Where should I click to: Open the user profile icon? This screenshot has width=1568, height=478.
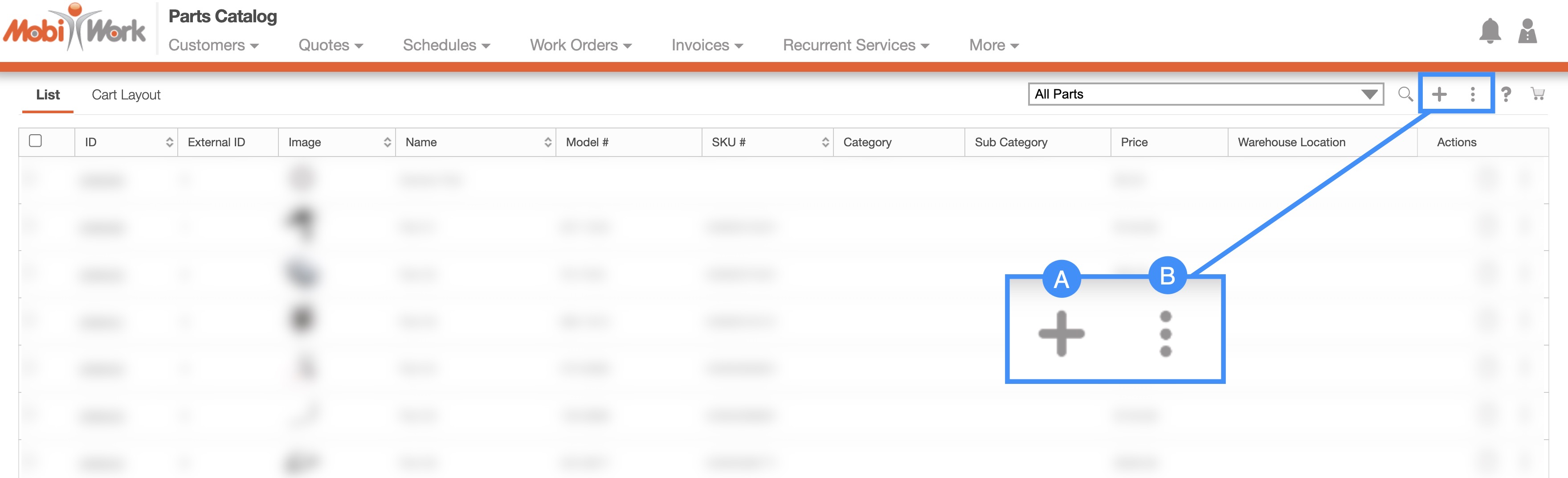tap(1527, 31)
